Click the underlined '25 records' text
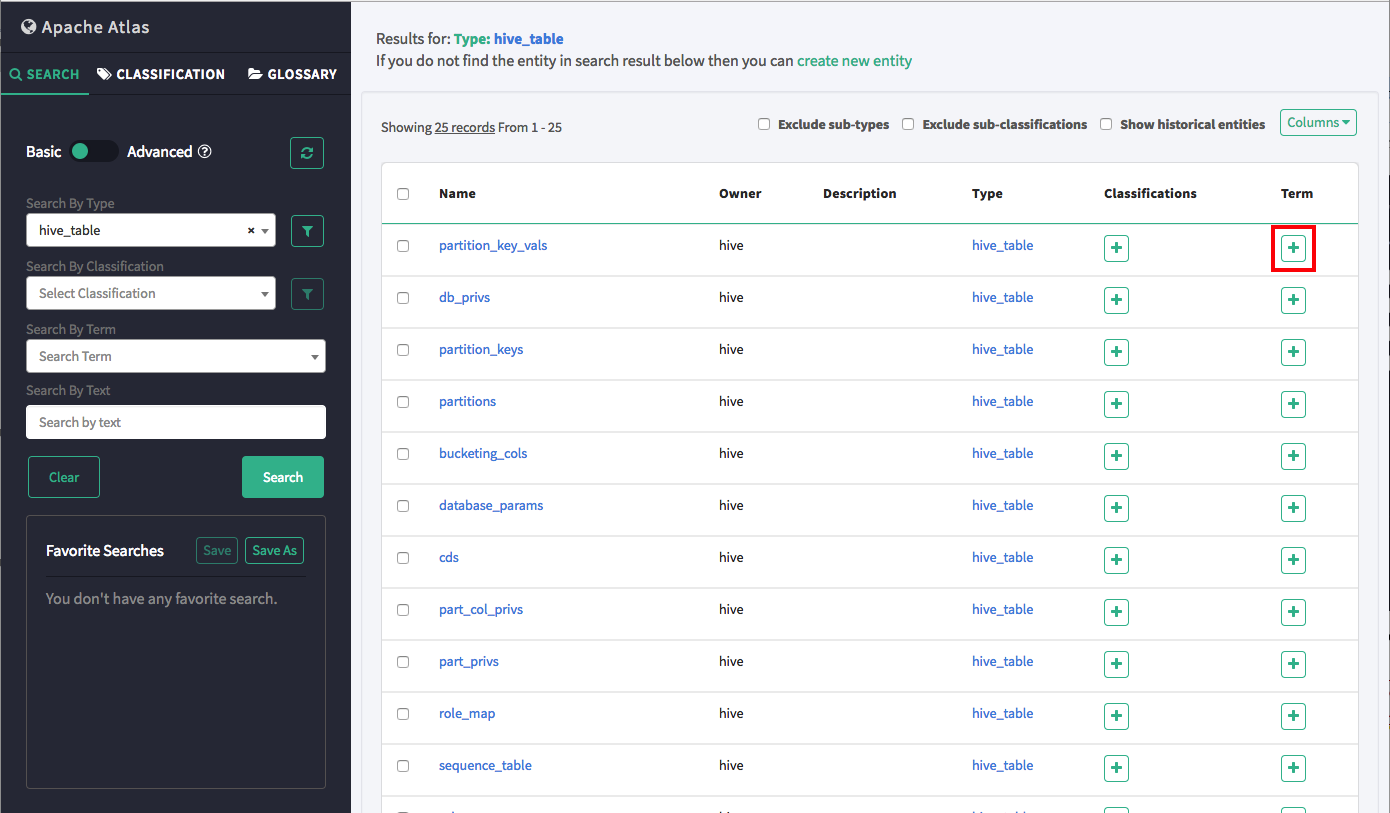The height and width of the screenshot is (813, 1390). (465, 128)
